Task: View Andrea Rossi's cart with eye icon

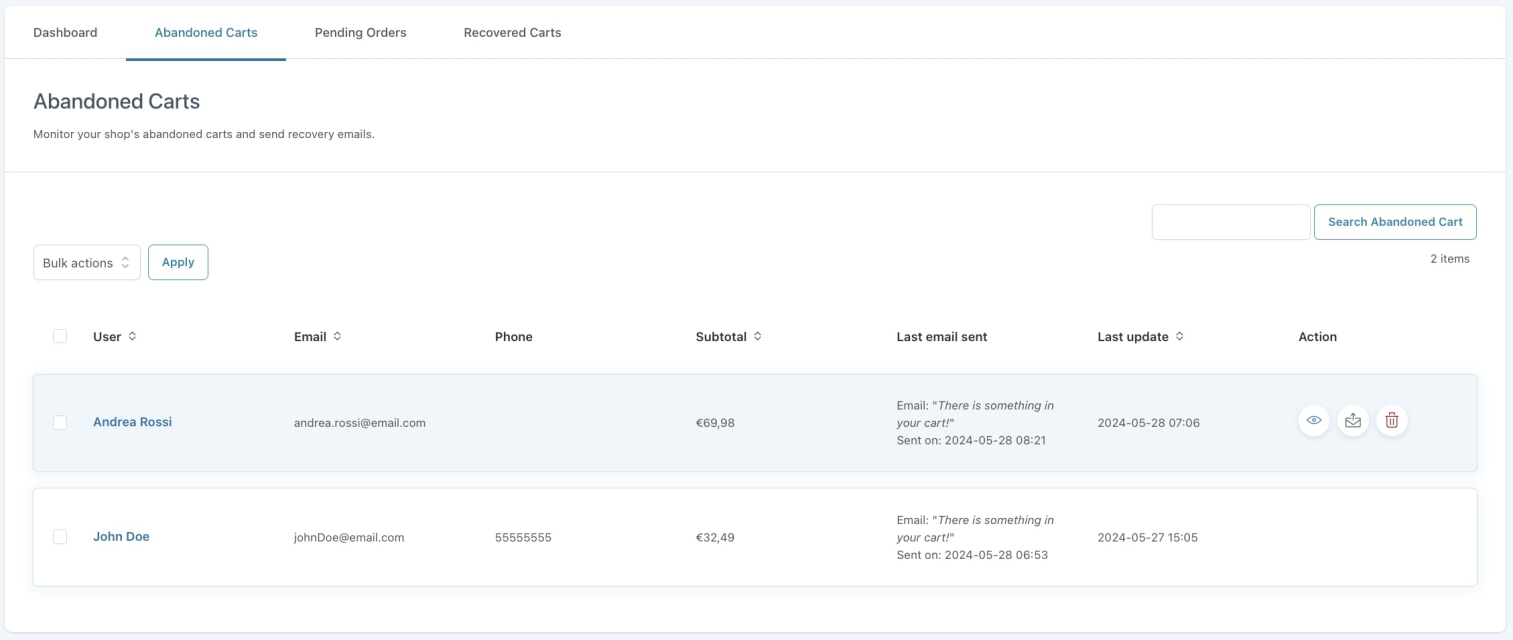Action: click(x=1314, y=421)
